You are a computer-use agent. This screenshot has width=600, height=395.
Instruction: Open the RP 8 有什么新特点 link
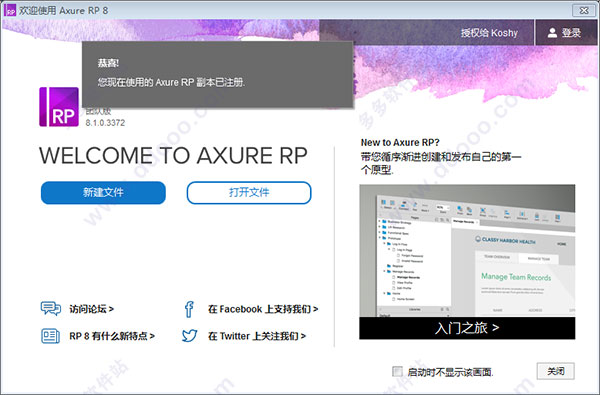112,336
